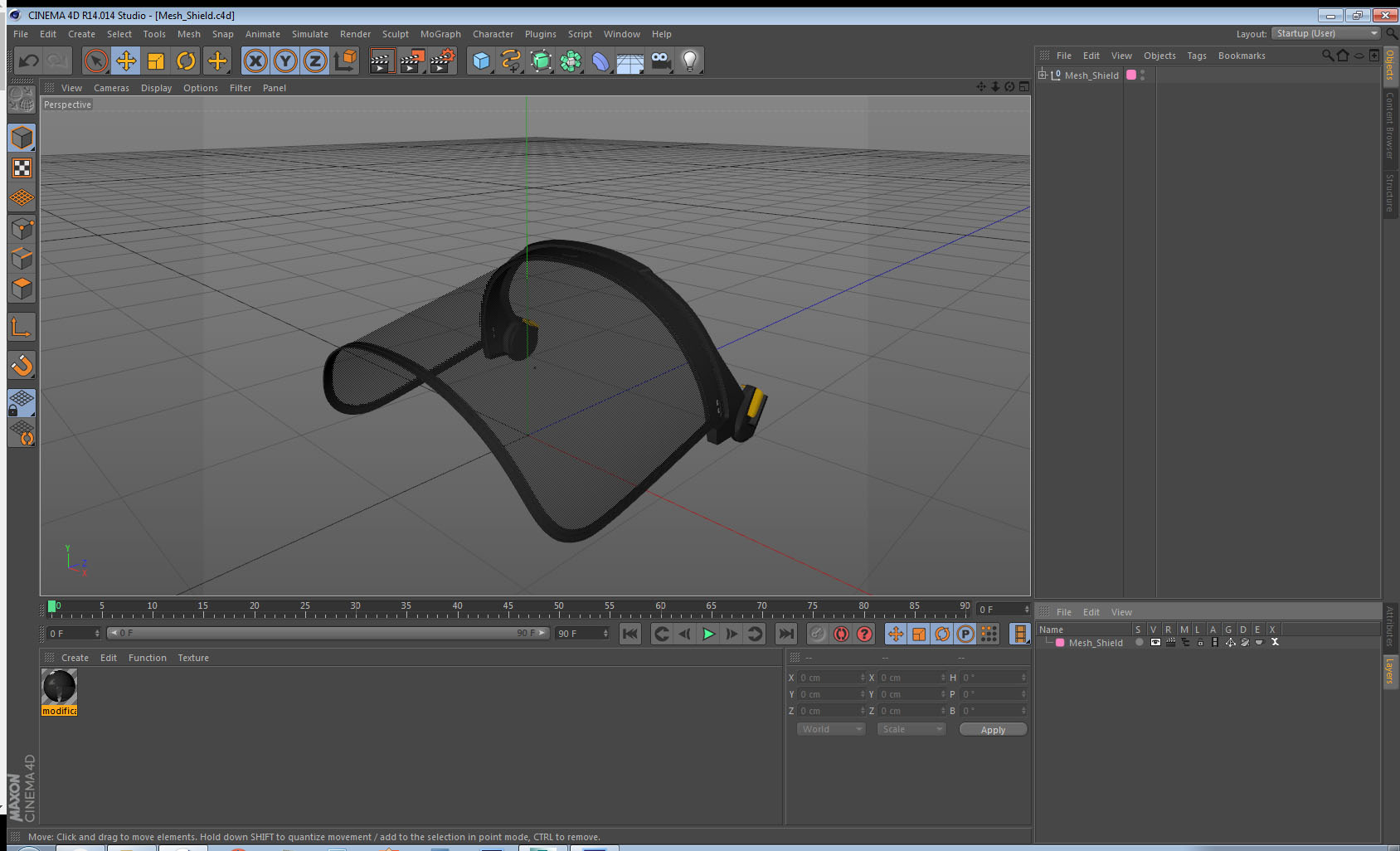1400x851 pixels.
Task: Click the Undo arrow icon
Action: pos(28,61)
